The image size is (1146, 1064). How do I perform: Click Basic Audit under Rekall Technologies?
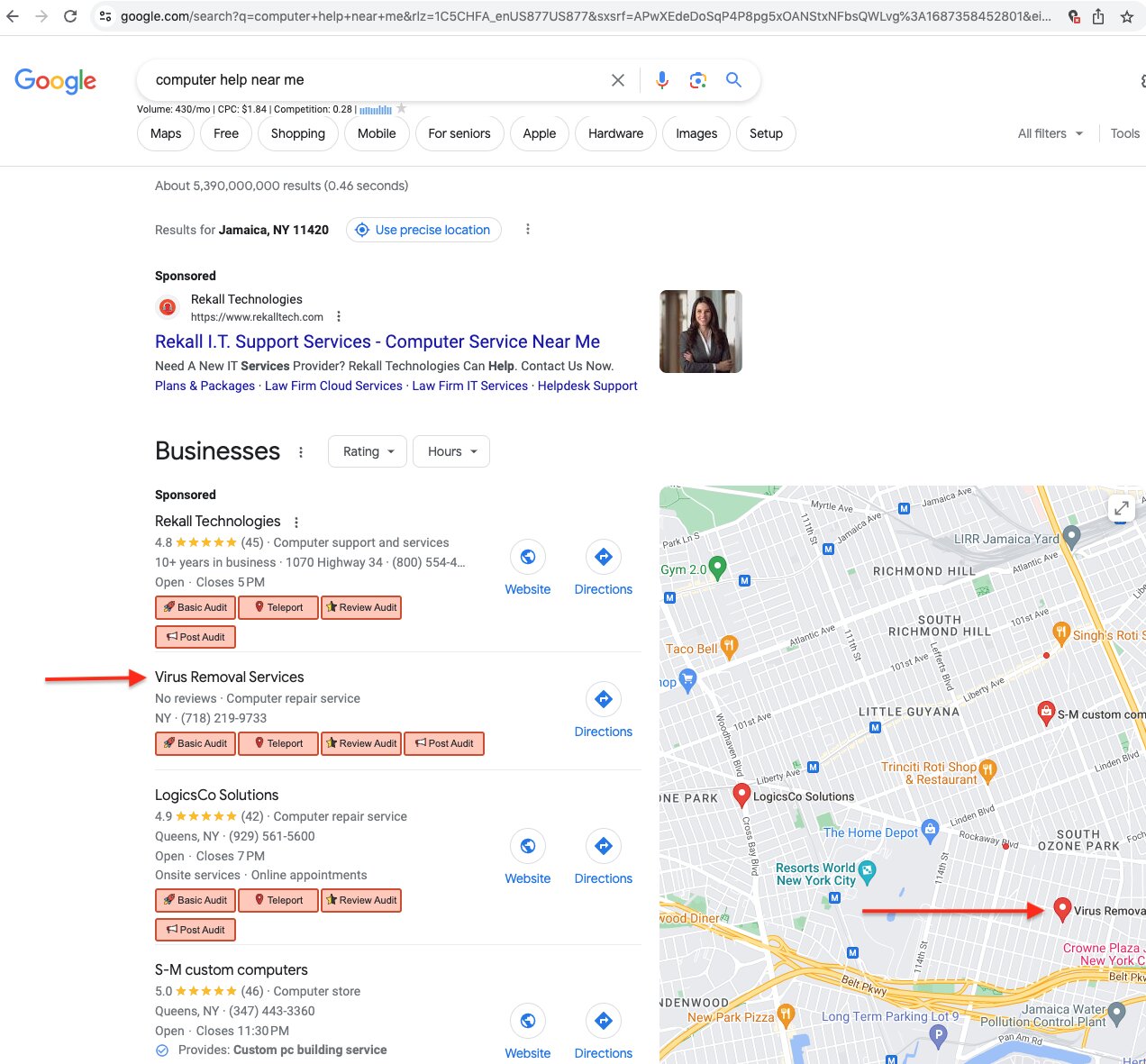196,607
